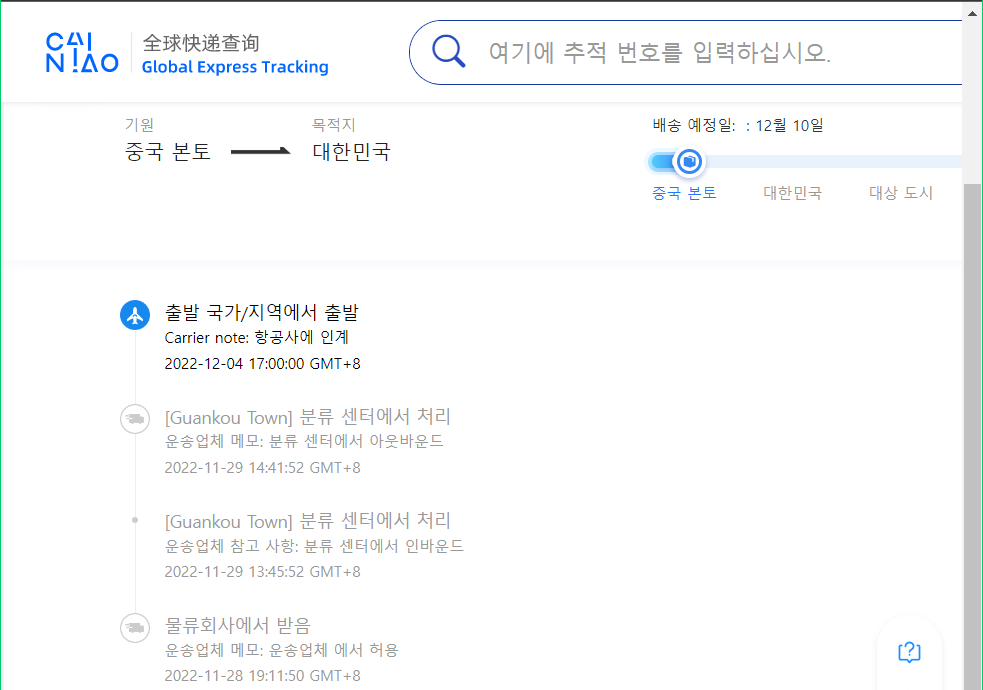Image resolution: width=983 pixels, height=690 pixels.
Task: Click the timestamp 2022-12-04 17:00:00 GMT+8
Action: 262,364
